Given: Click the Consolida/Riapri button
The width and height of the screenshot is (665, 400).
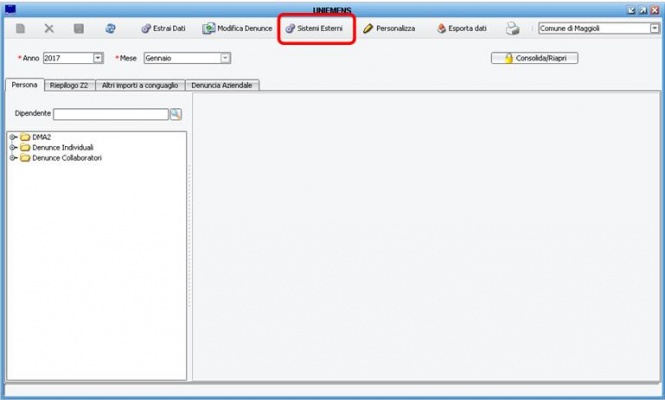Looking at the screenshot, I should (x=534, y=58).
